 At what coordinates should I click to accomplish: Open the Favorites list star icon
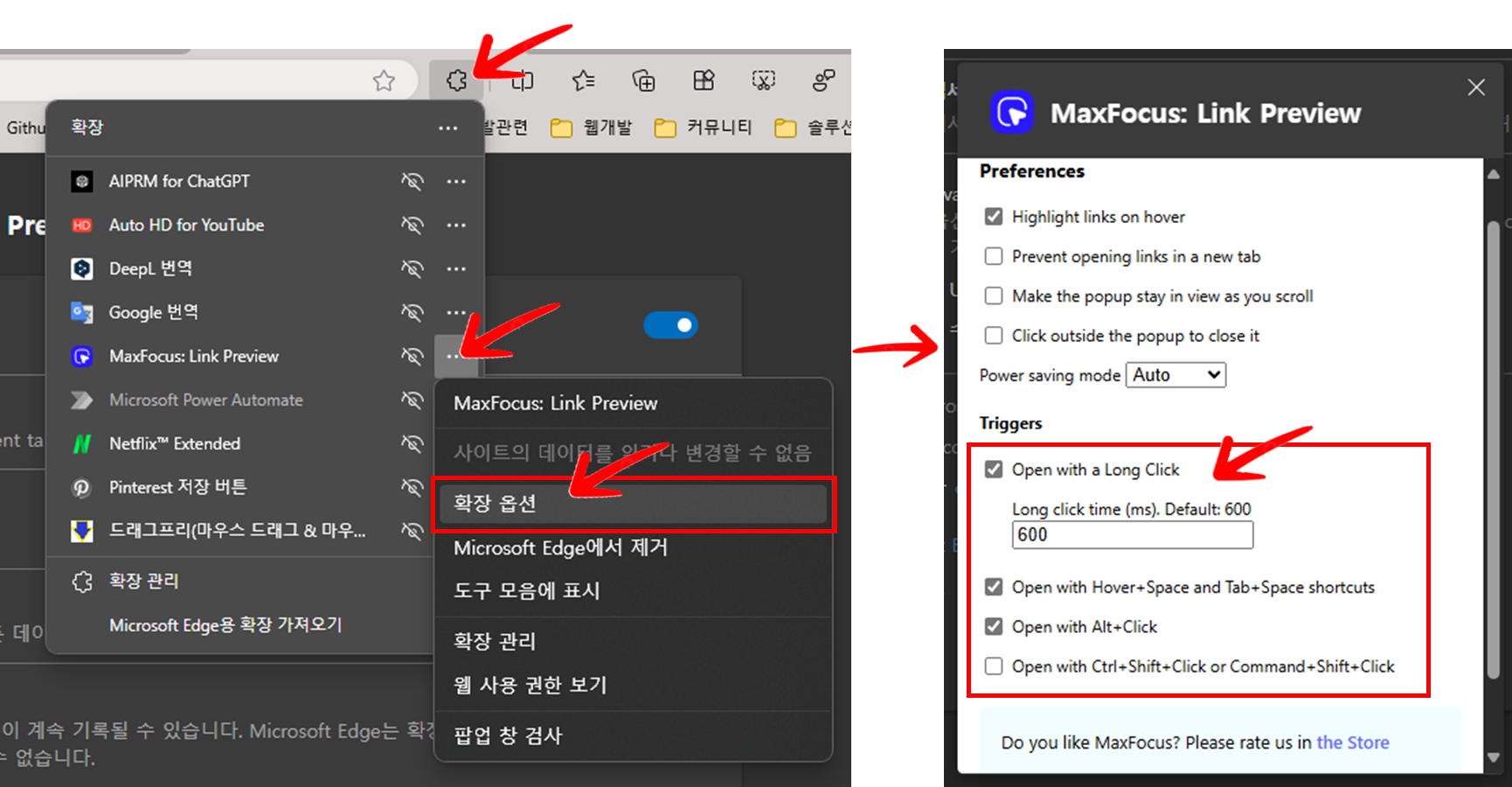click(x=584, y=81)
